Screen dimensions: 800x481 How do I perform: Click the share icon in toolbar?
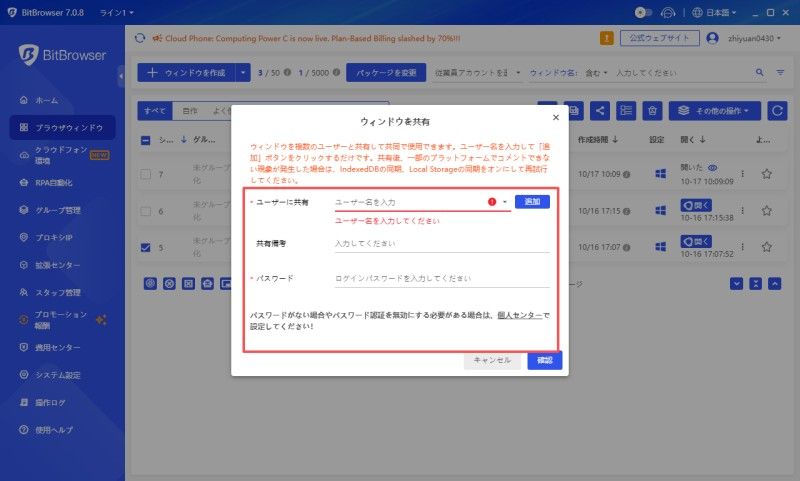600,111
